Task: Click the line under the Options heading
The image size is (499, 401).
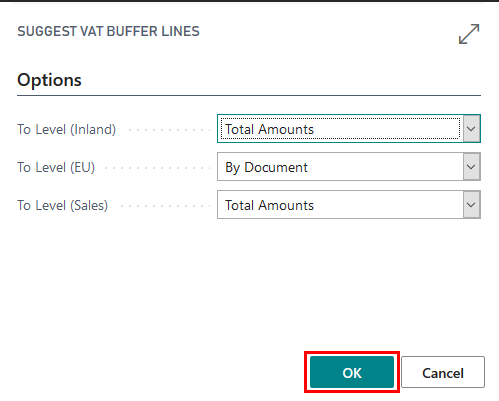Action: (249, 96)
